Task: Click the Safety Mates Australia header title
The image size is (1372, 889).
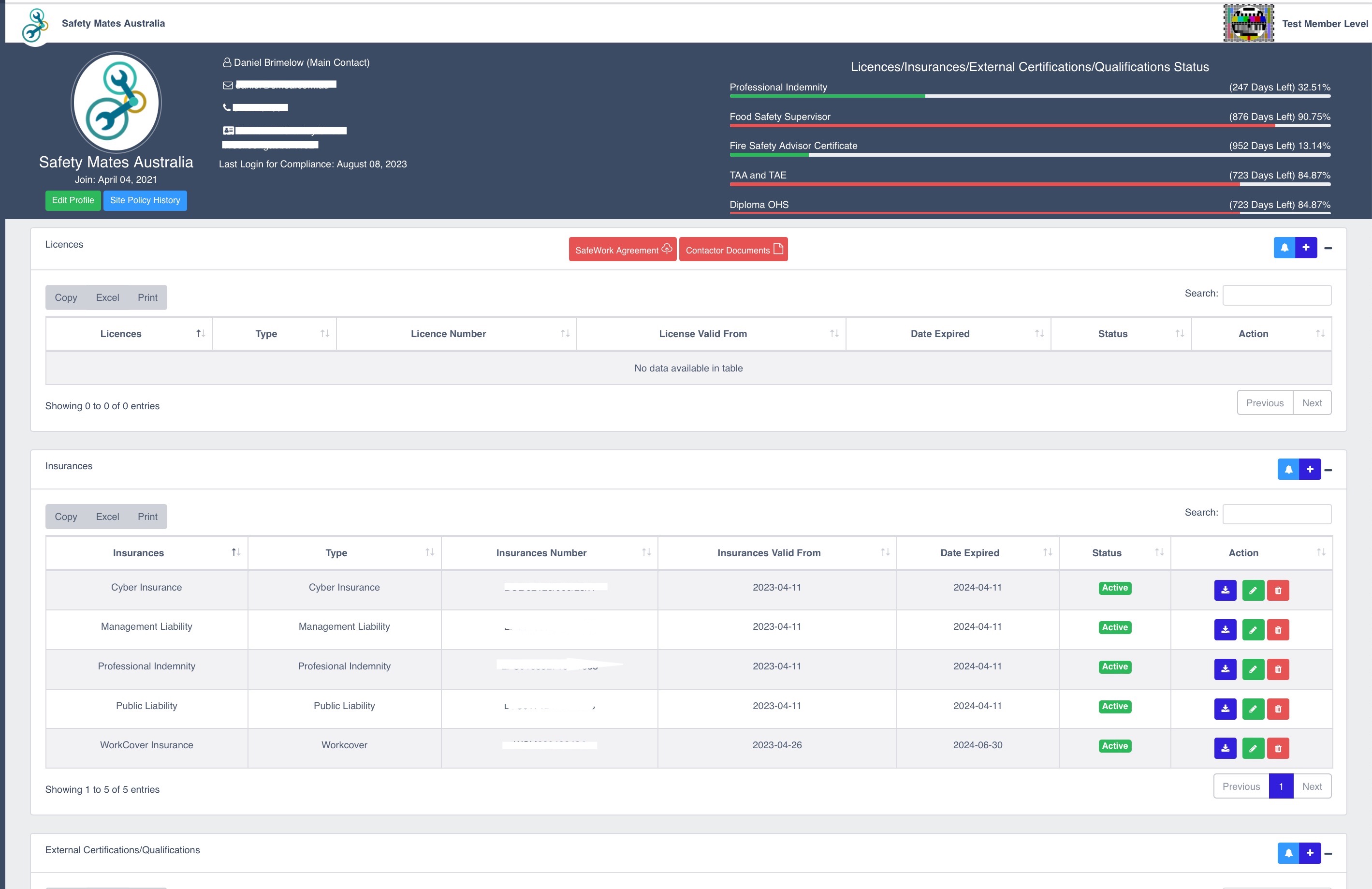Action: coord(113,23)
